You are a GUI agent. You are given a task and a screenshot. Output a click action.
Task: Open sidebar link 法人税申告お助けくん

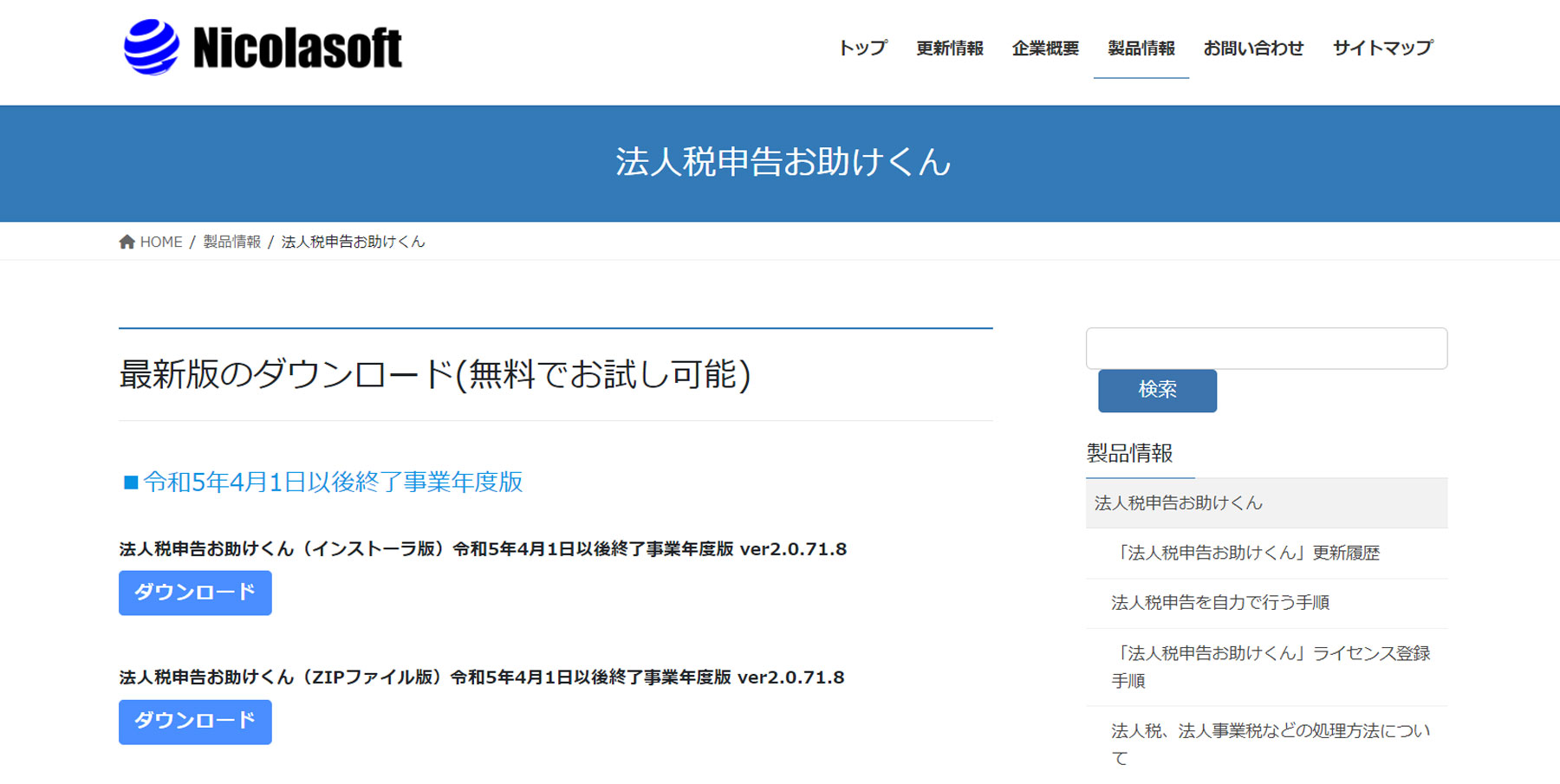point(1266,503)
